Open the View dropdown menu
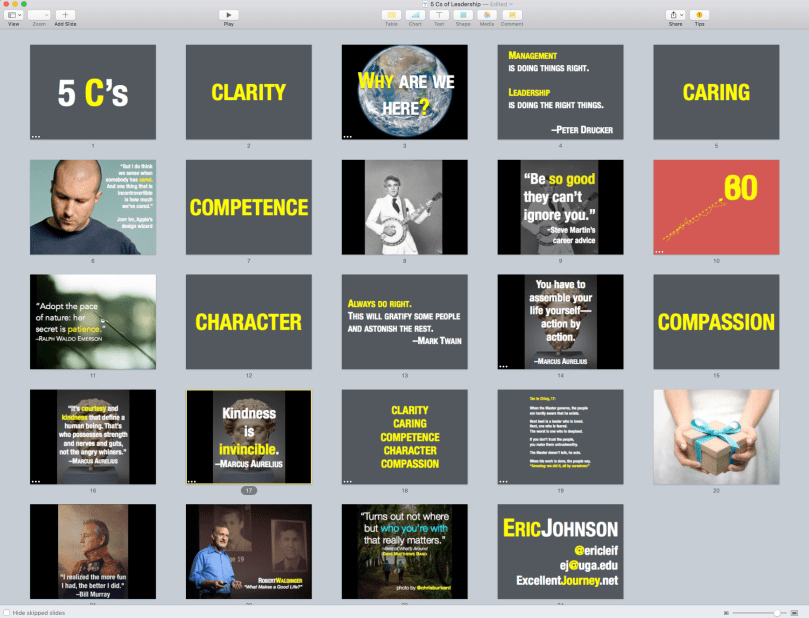Image resolution: width=809 pixels, height=618 pixels. click(x=13, y=15)
